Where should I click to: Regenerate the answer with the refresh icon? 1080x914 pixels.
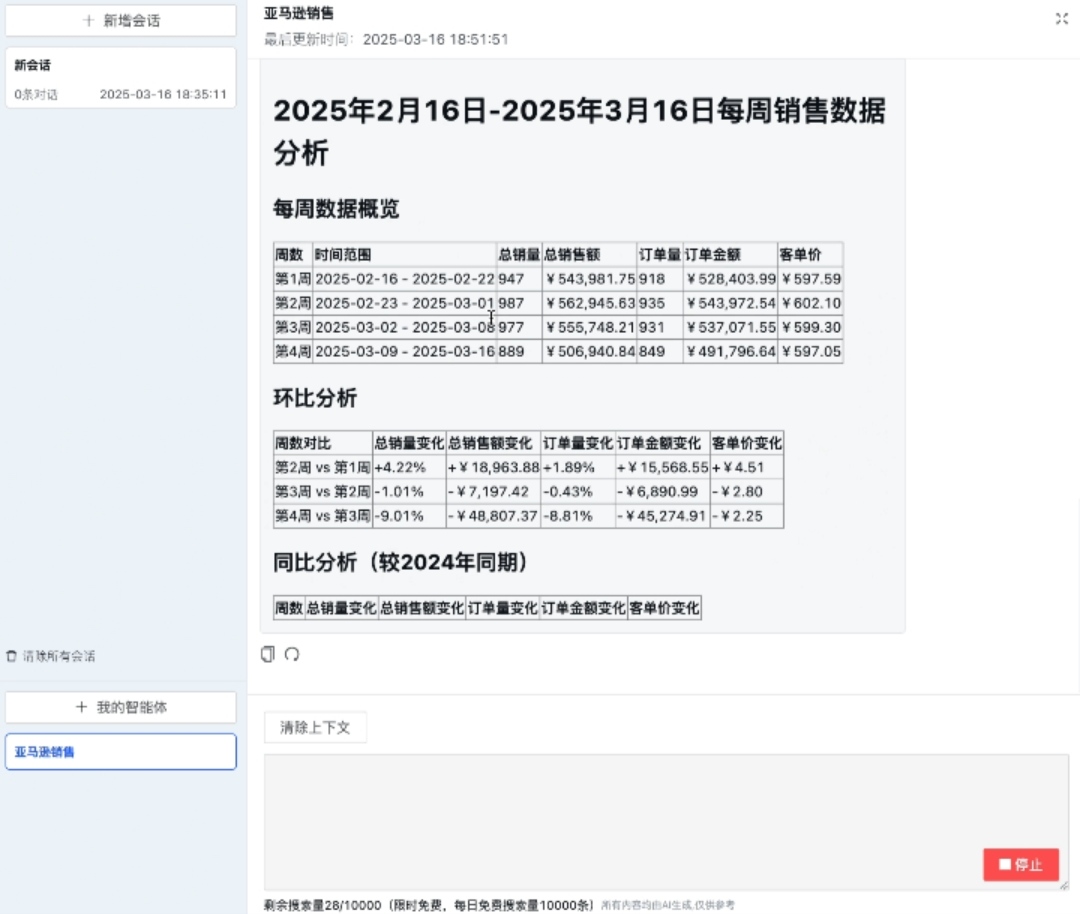pyautogui.click(x=292, y=654)
